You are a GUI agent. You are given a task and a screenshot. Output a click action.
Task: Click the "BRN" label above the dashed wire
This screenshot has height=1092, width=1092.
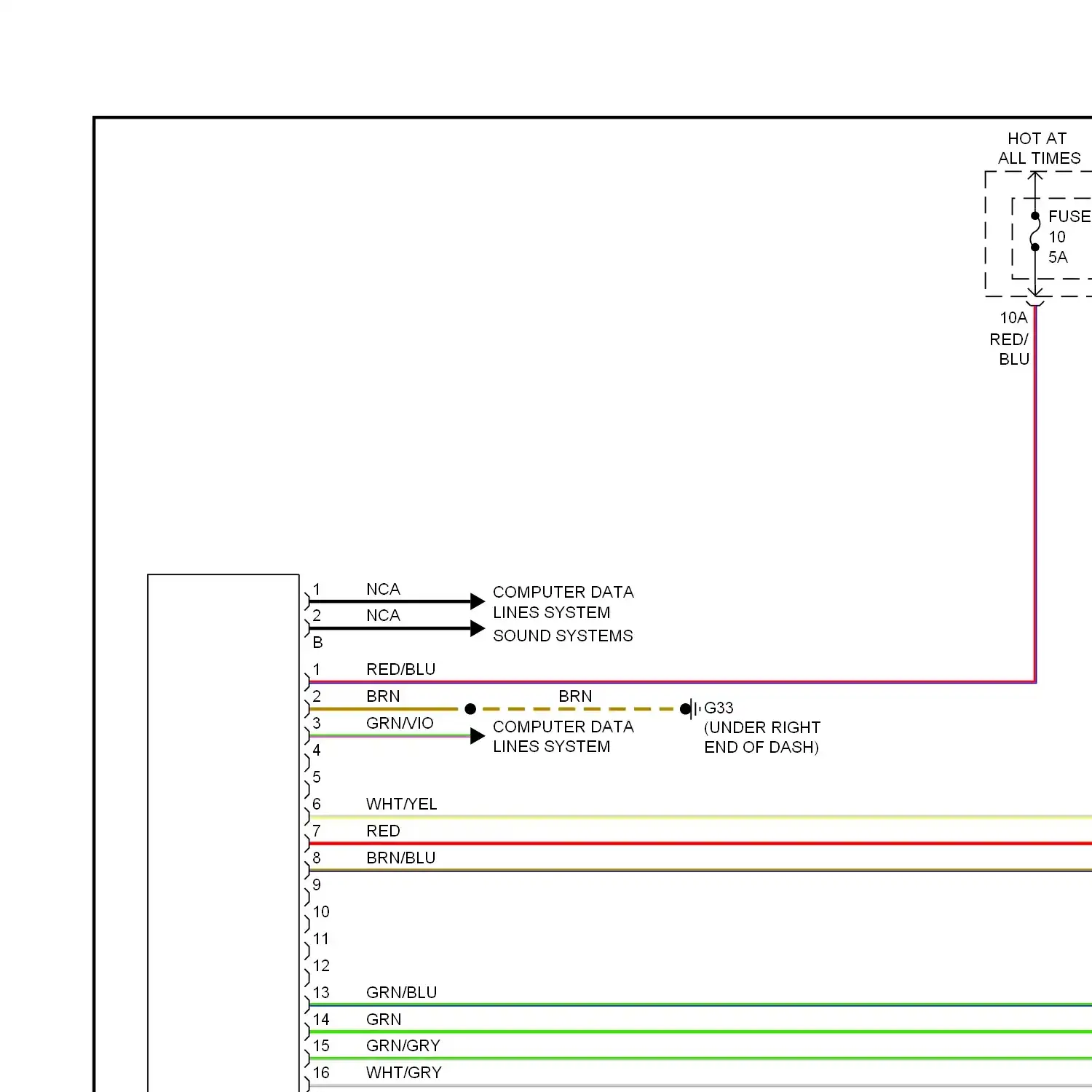coord(575,696)
